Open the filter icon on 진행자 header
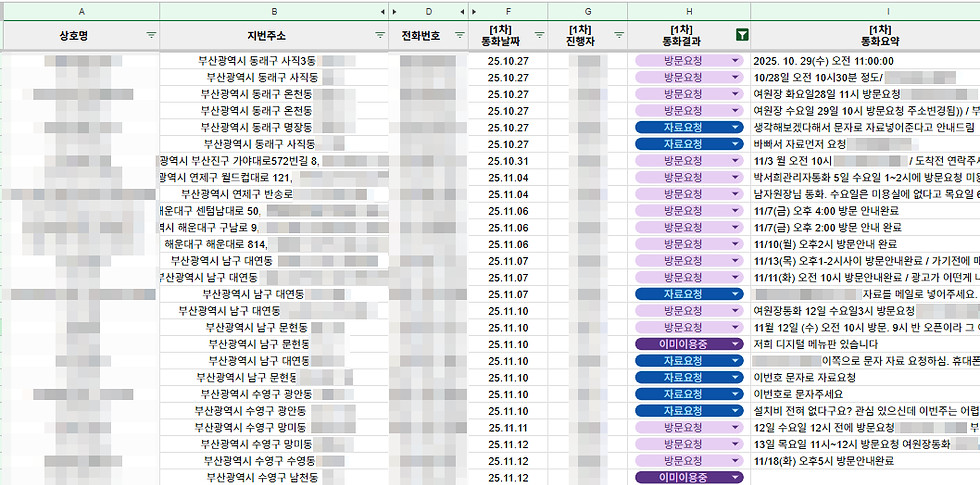The image size is (980, 485). (x=619, y=36)
